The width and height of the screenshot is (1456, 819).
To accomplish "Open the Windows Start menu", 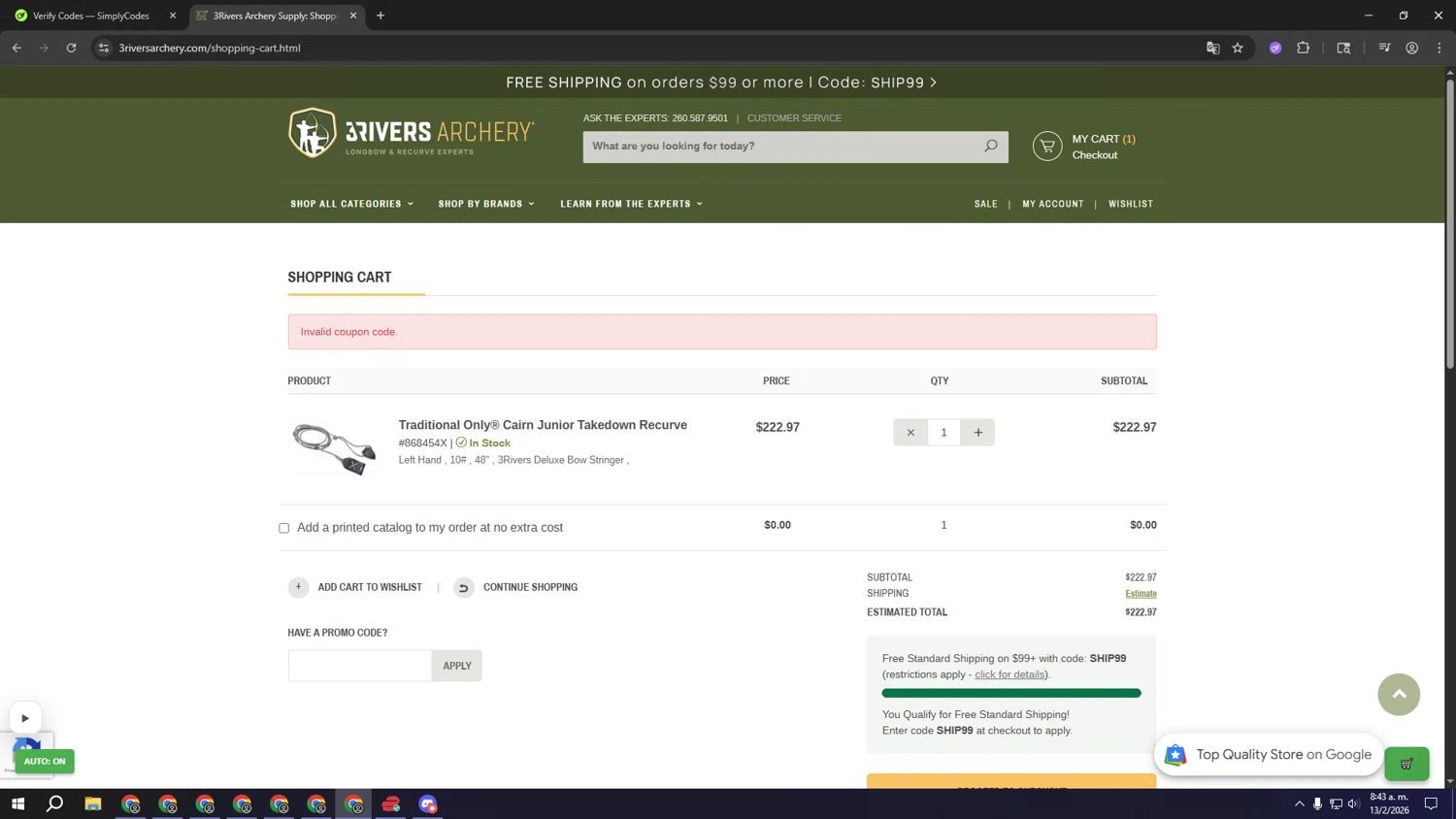I will click(17, 803).
